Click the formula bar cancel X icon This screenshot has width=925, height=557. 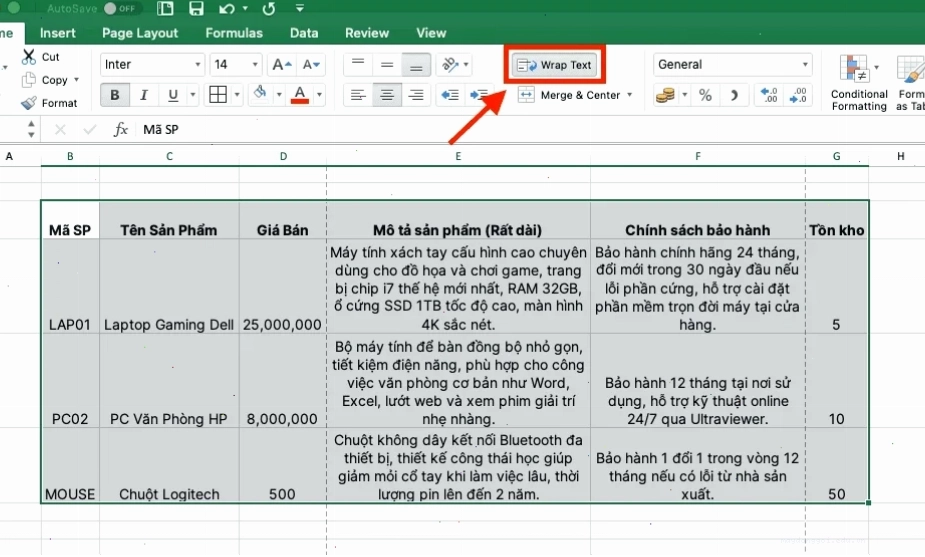[60, 129]
